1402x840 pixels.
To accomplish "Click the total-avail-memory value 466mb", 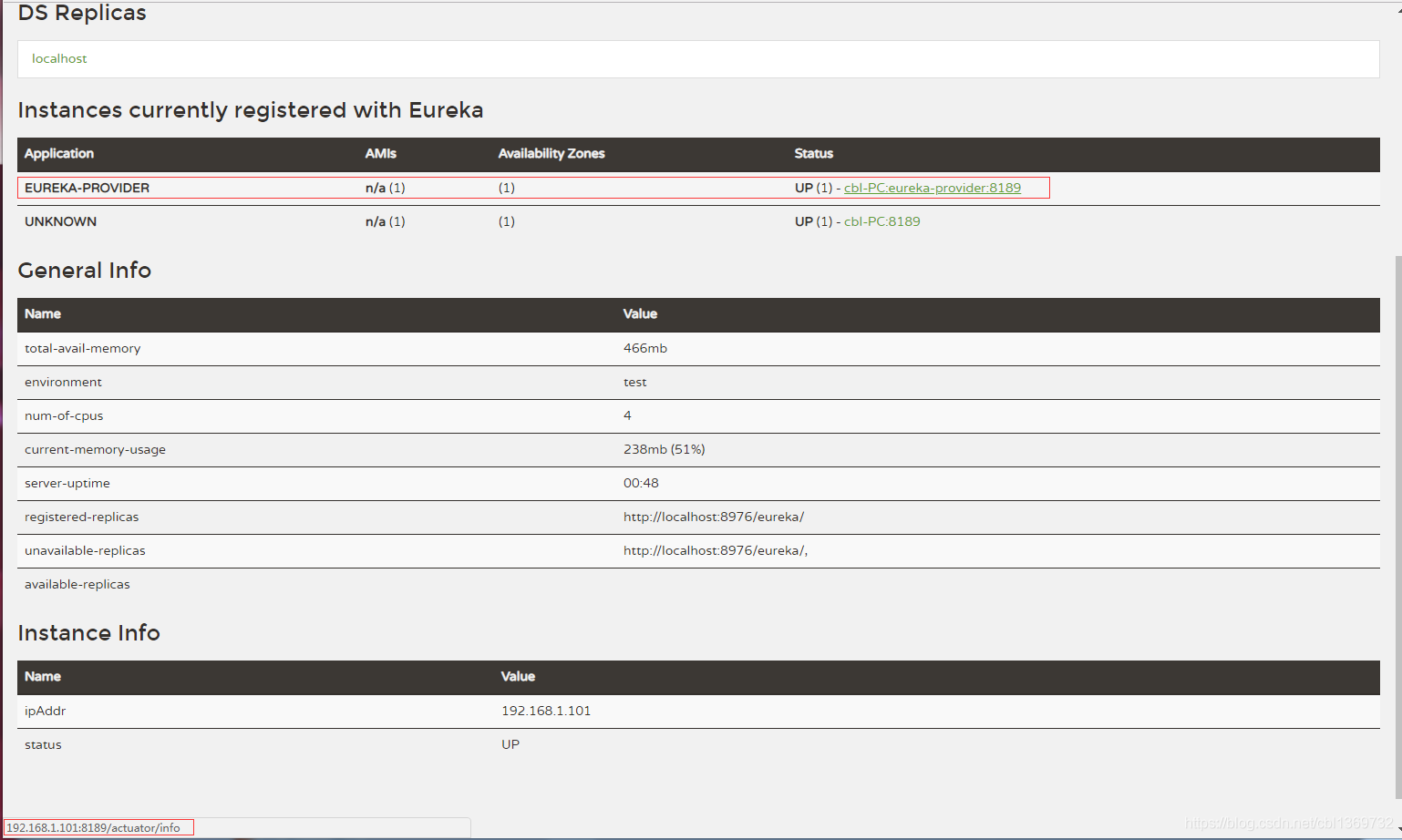I will pos(644,349).
